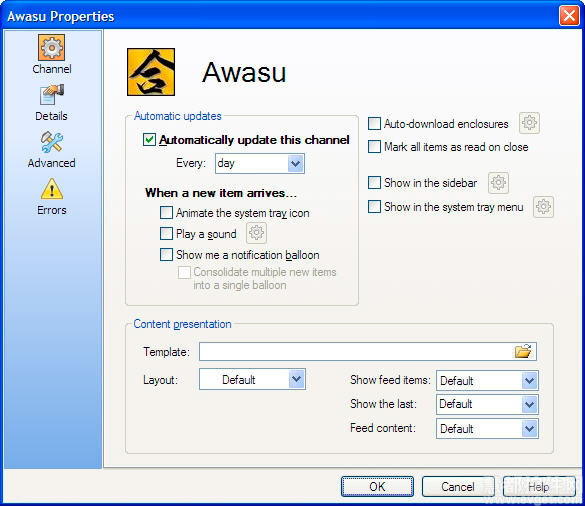585x506 pixels.
Task: View the Errors page
Action: pyautogui.click(x=51, y=196)
